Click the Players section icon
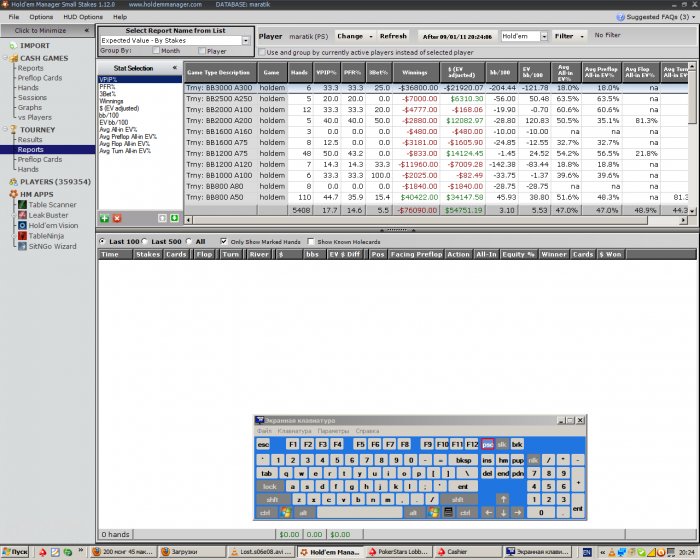This screenshot has height=560, width=700. [13, 182]
